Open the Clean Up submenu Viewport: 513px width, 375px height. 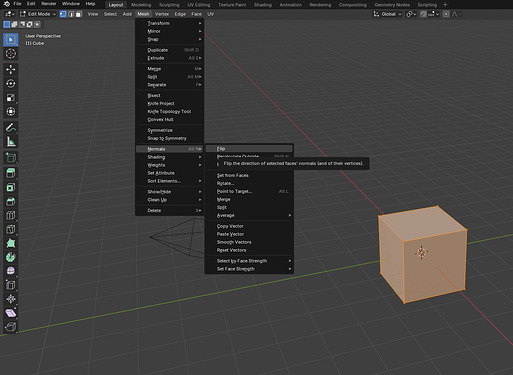pos(170,200)
